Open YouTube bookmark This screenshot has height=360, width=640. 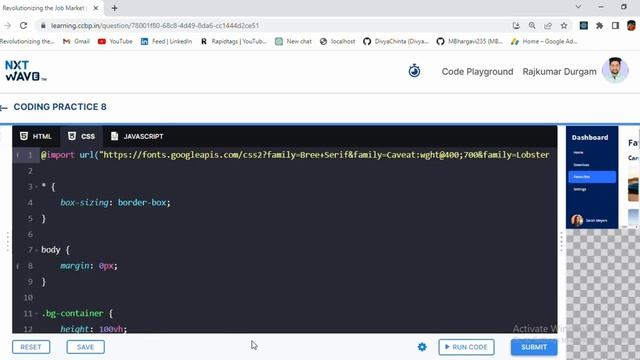click(x=115, y=41)
